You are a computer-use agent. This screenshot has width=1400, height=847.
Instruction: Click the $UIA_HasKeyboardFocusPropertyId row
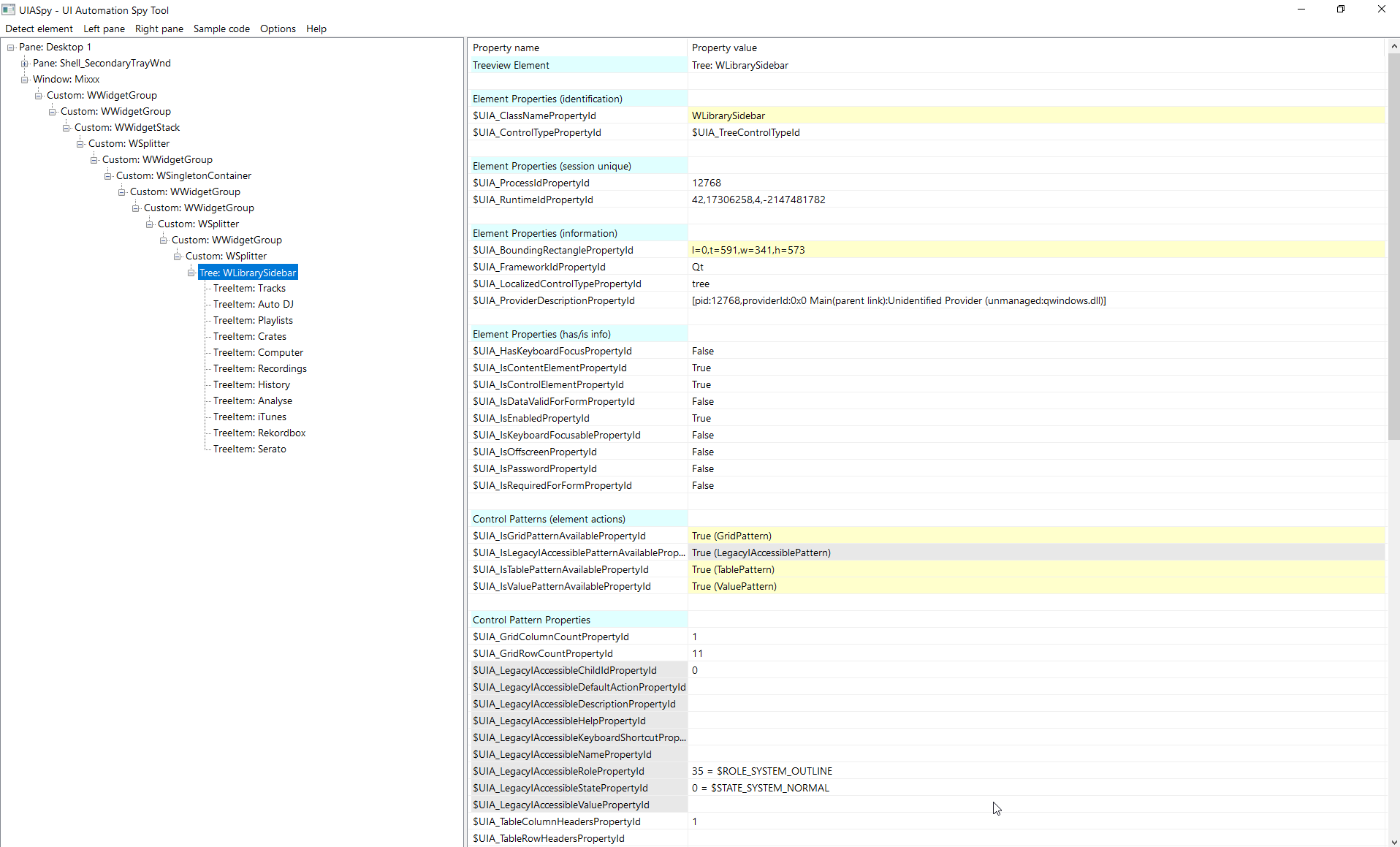coord(927,352)
